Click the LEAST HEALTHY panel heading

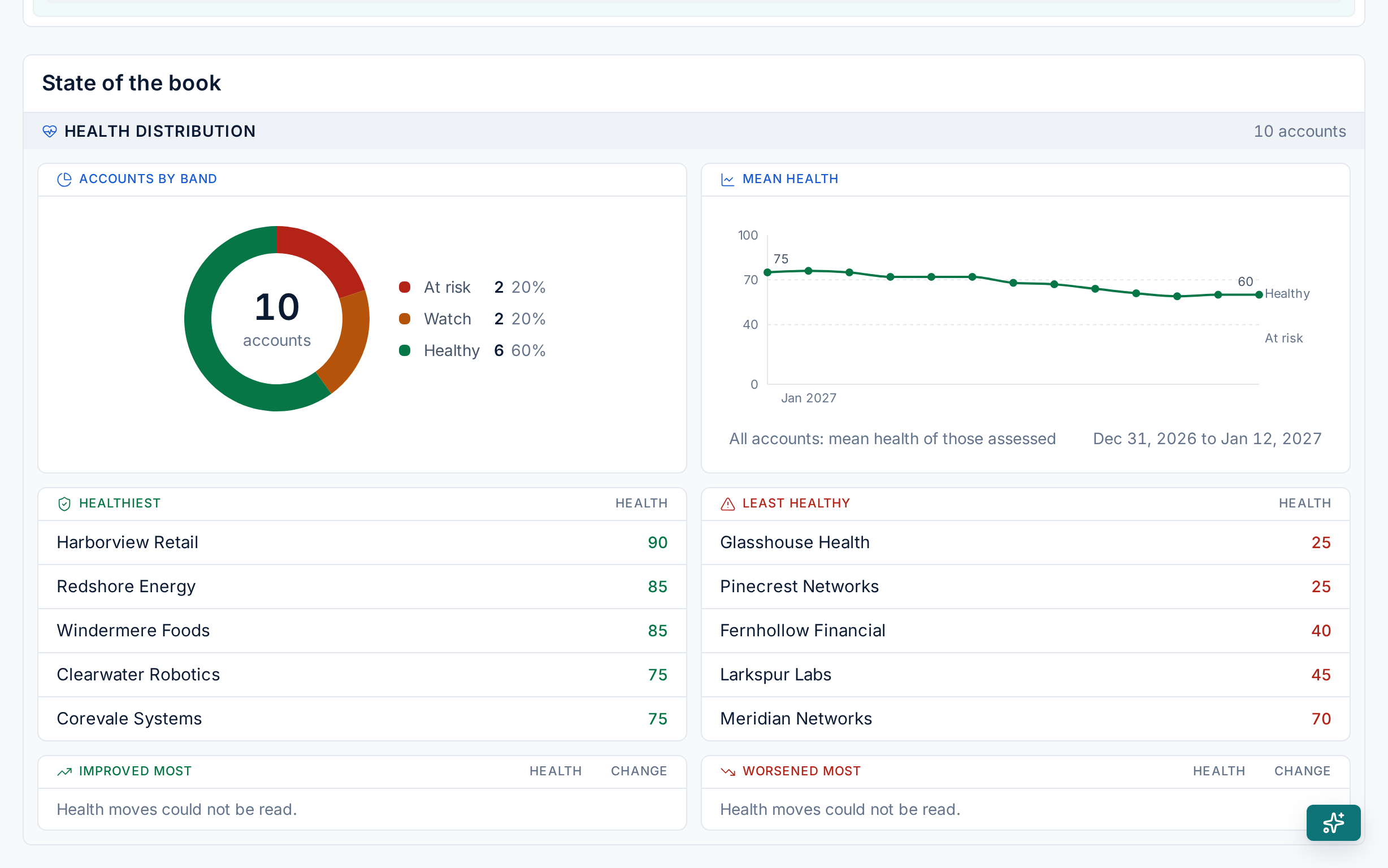[x=796, y=504]
